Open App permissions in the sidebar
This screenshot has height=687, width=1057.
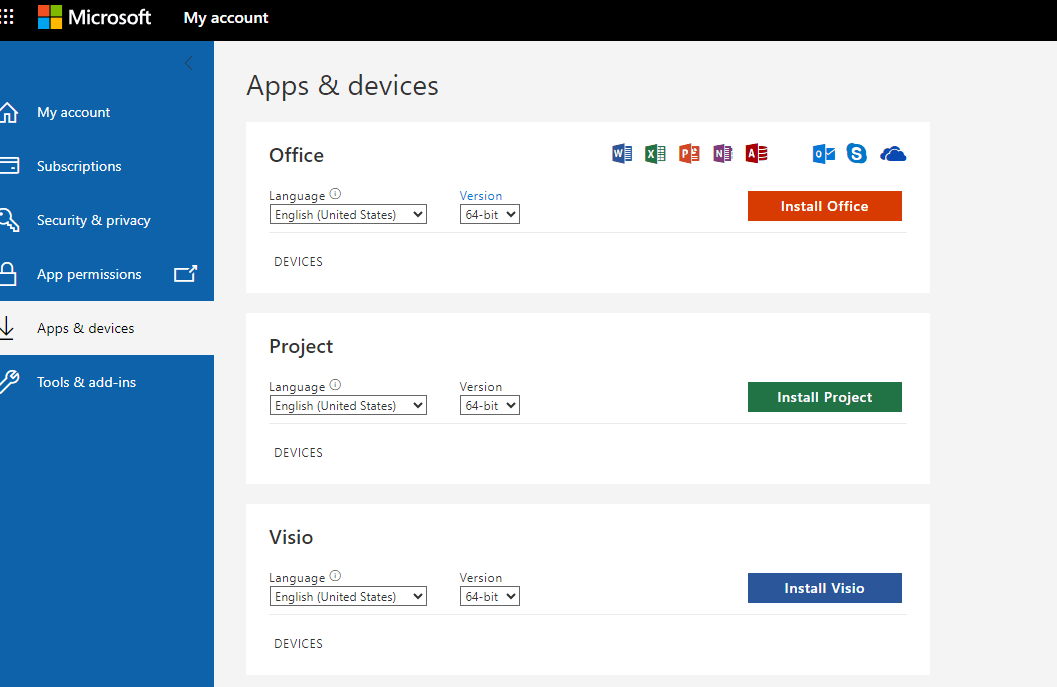click(89, 274)
